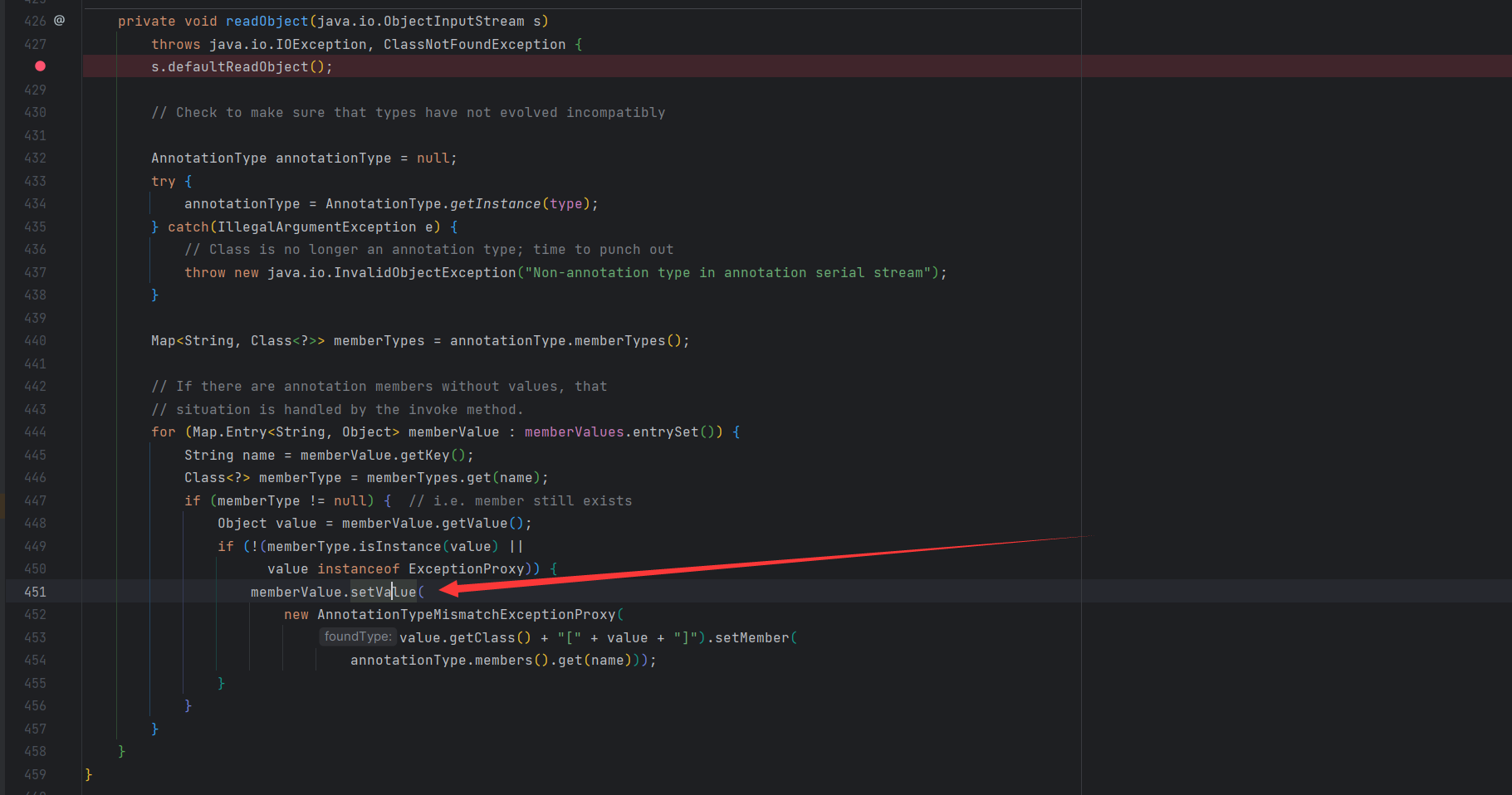Click the "Check to make sure" comment
Viewport: 1512px width, 795px height.
(x=408, y=113)
